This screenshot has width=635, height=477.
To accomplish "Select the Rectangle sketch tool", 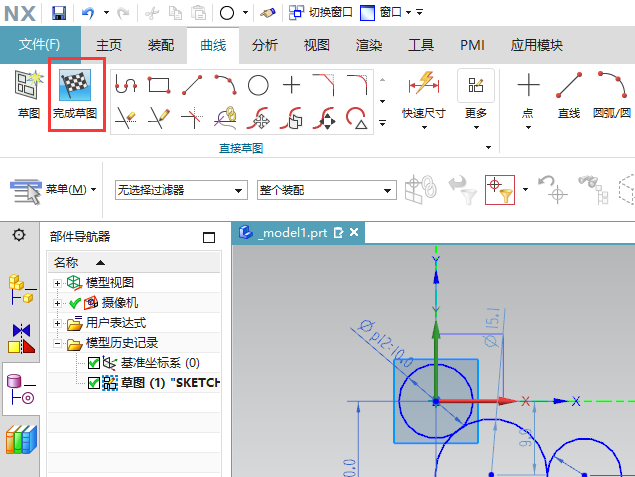I will coord(158,85).
